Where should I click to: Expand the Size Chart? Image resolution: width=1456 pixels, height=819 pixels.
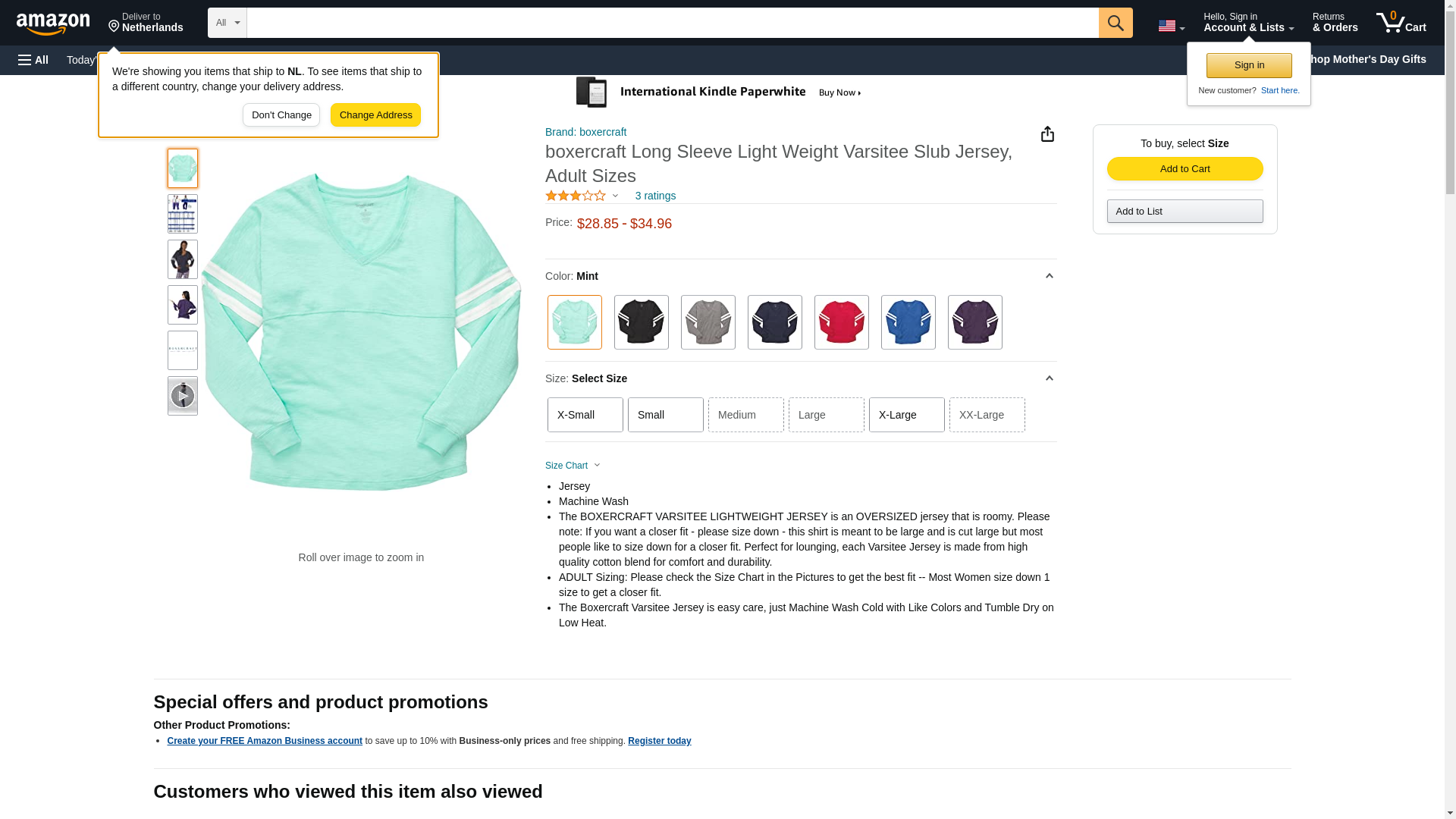(x=573, y=466)
